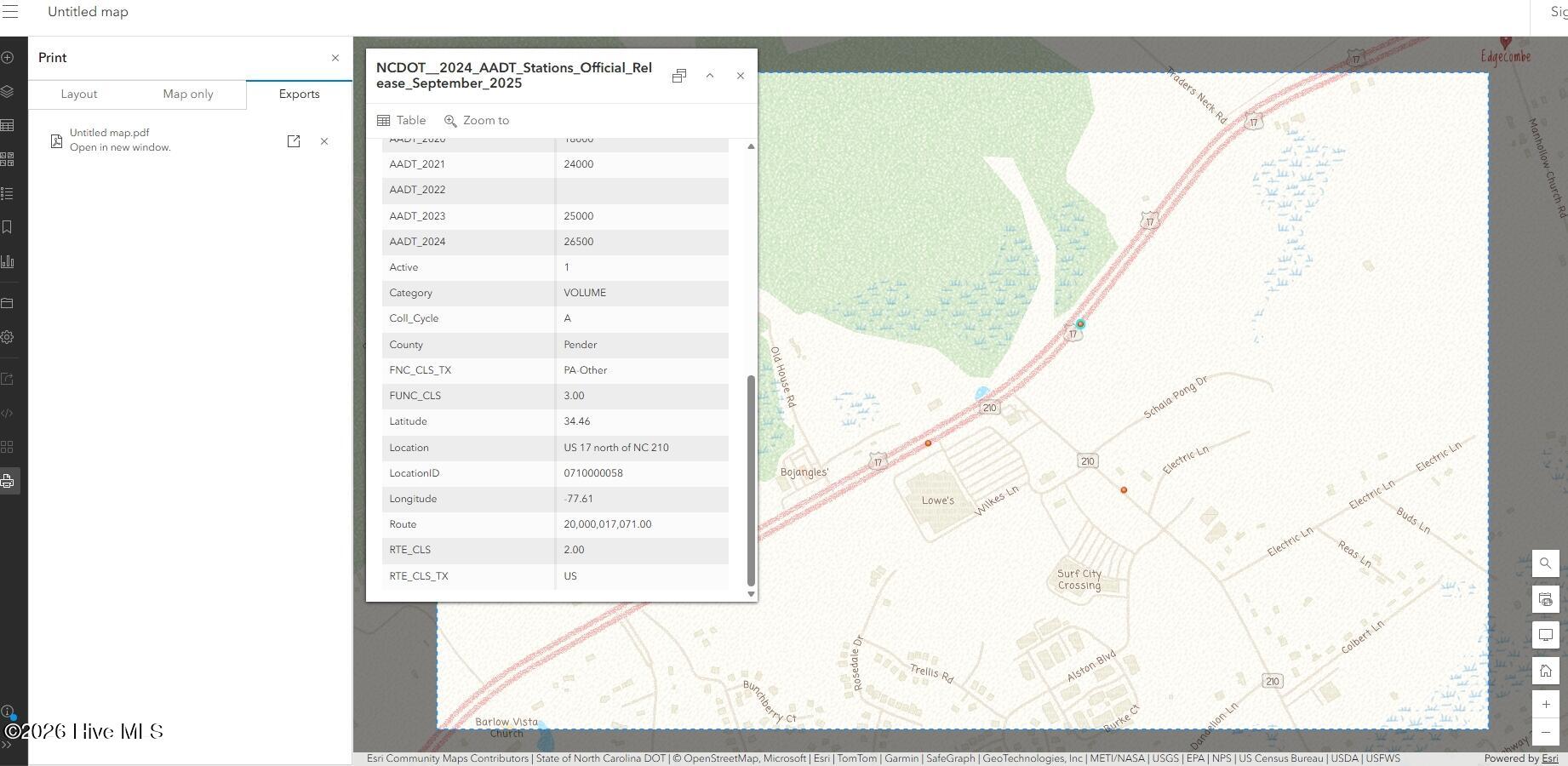
Task: Switch to the Map only tab
Action: 188,94
